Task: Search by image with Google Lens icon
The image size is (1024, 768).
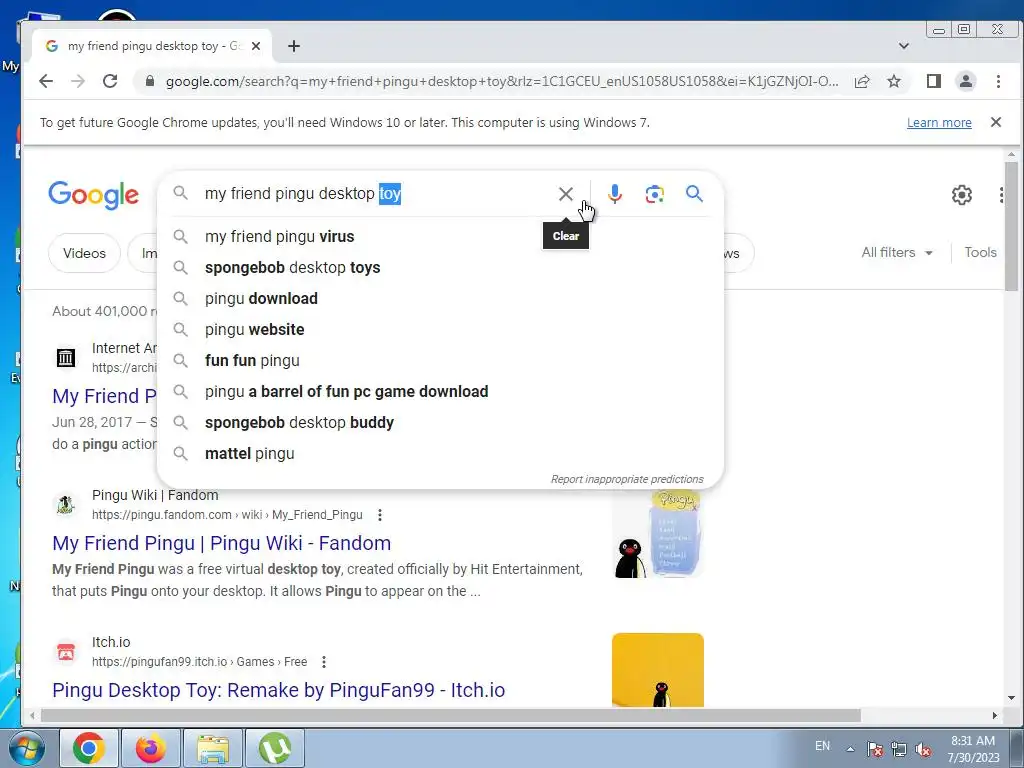Action: click(654, 194)
